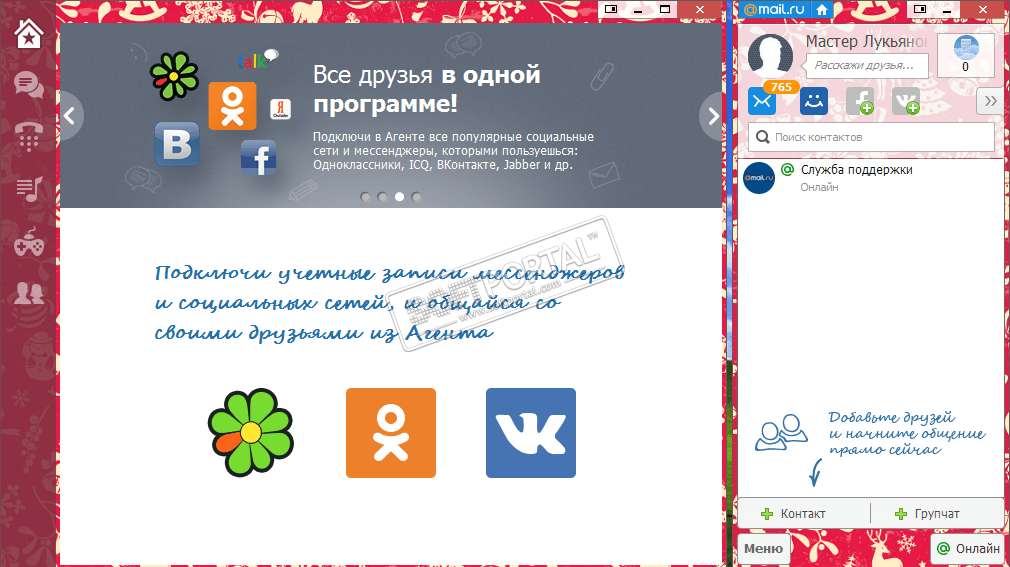This screenshot has width=1010, height=567.
Task: Click @mail.ru logo in title bar
Action: [774, 10]
